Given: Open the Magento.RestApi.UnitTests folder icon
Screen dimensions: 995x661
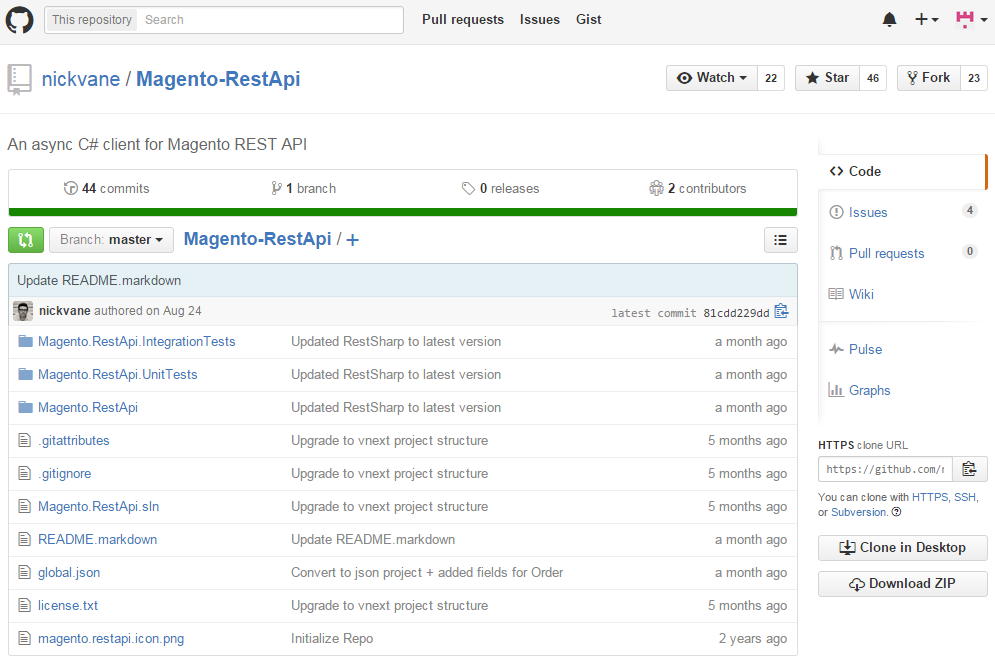Looking at the screenshot, I should pyautogui.click(x=25, y=374).
